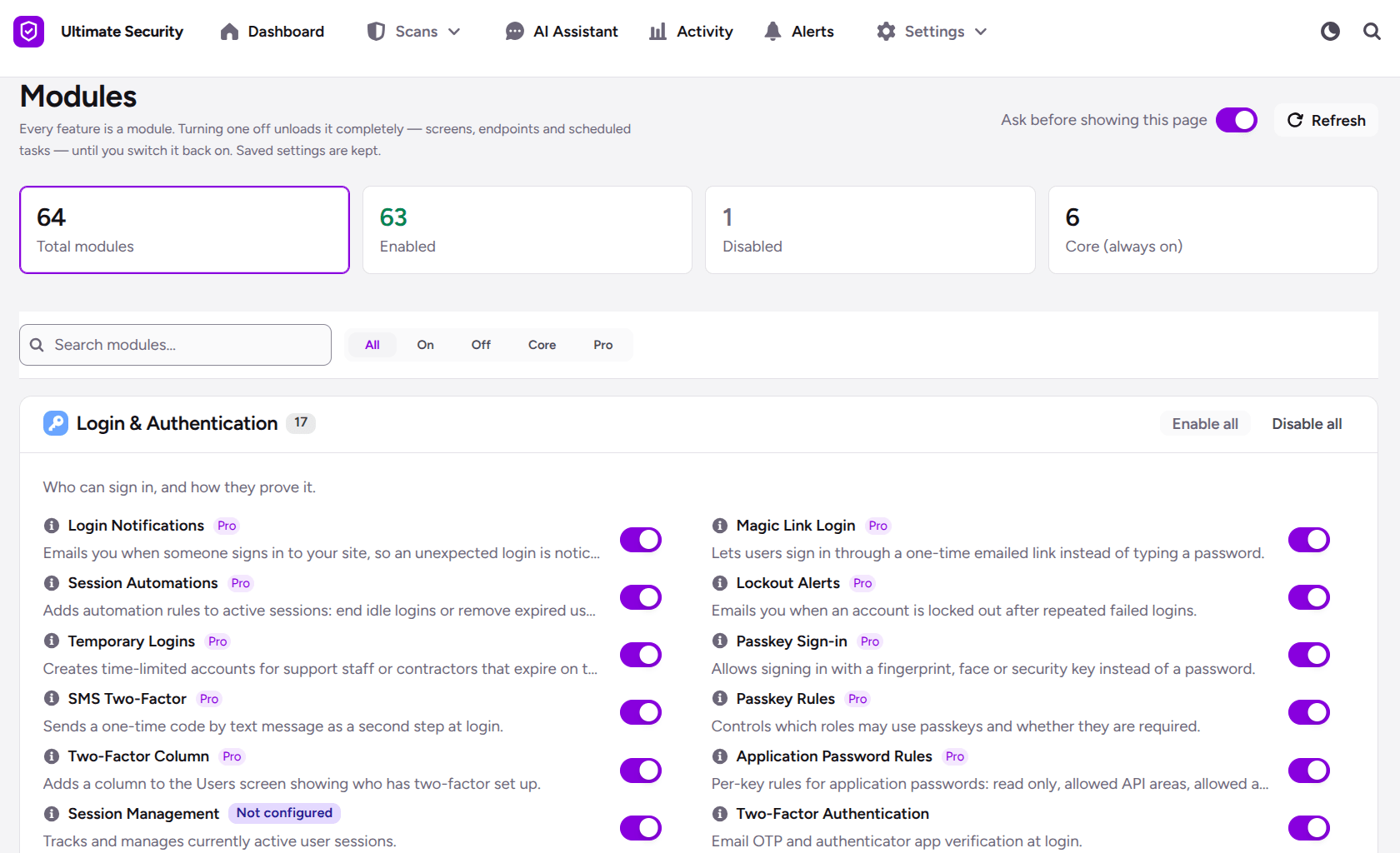
Task: Navigate to the Activity page
Action: (x=692, y=32)
